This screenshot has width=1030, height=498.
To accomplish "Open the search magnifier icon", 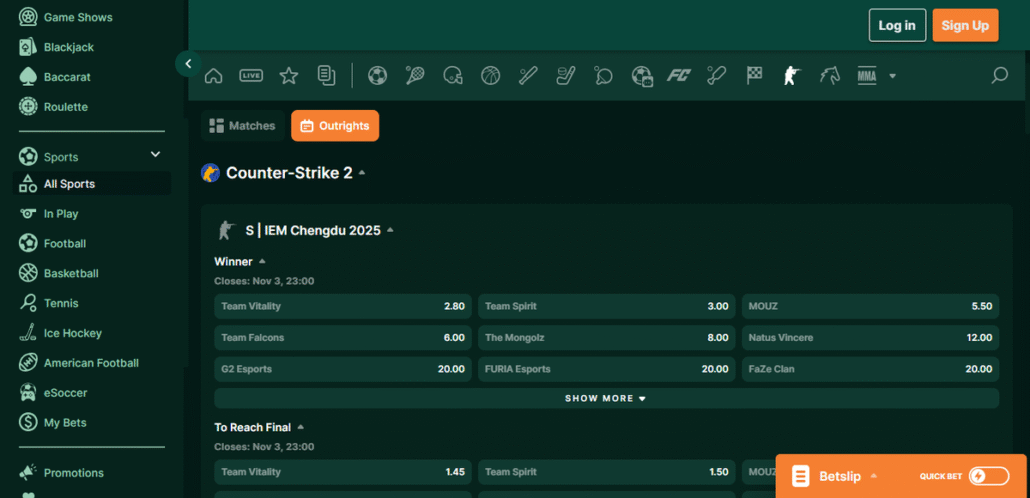I will [998, 75].
